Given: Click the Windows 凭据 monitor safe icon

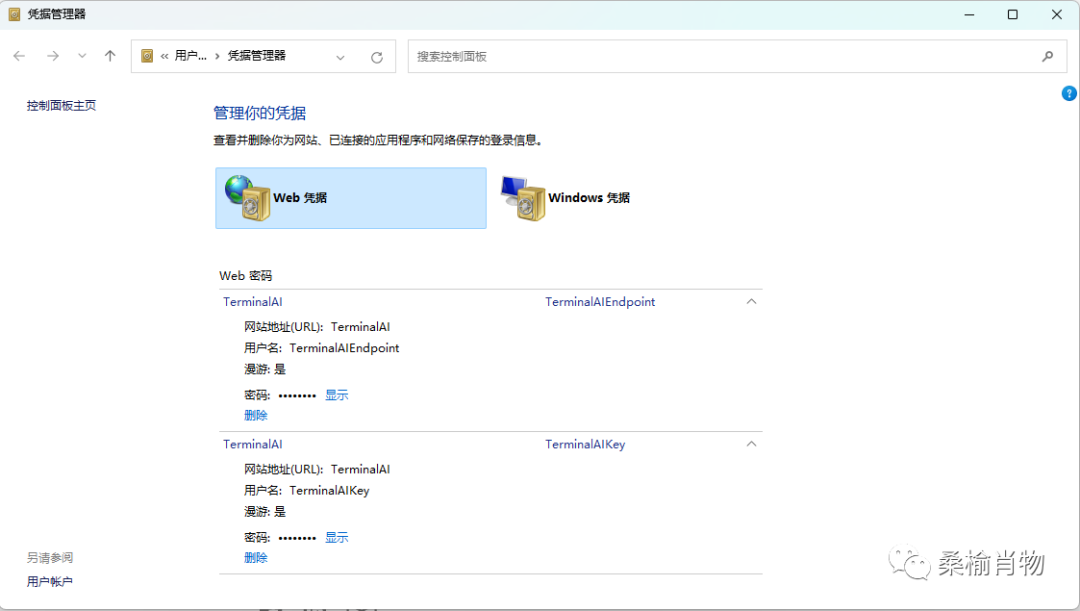Looking at the screenshot, I should [x=523, y=198].
